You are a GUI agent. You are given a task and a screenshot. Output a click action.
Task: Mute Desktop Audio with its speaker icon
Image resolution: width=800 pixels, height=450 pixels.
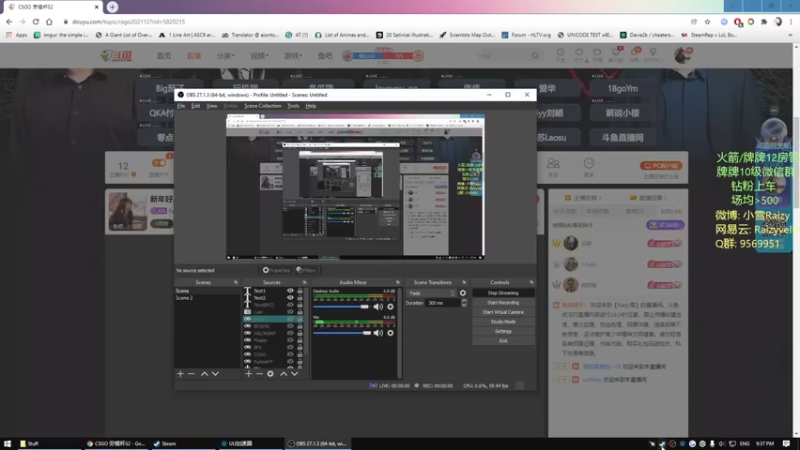pyautogui.click(x=378, y=307)
